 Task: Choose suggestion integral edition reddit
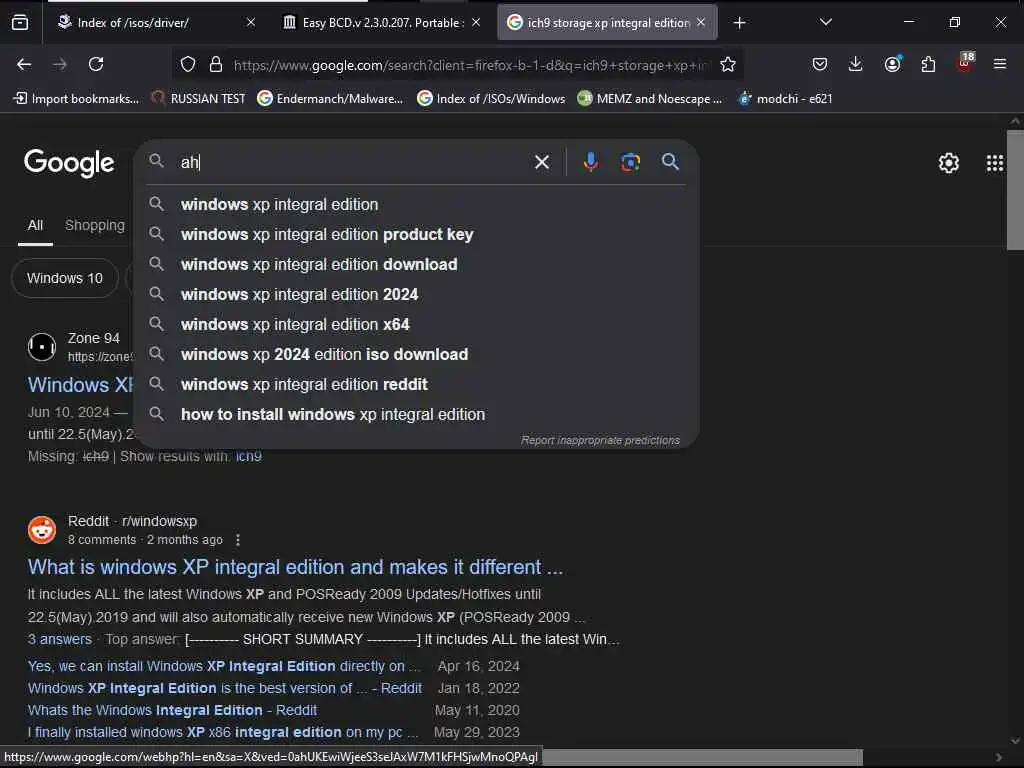(x=418, y=385)
